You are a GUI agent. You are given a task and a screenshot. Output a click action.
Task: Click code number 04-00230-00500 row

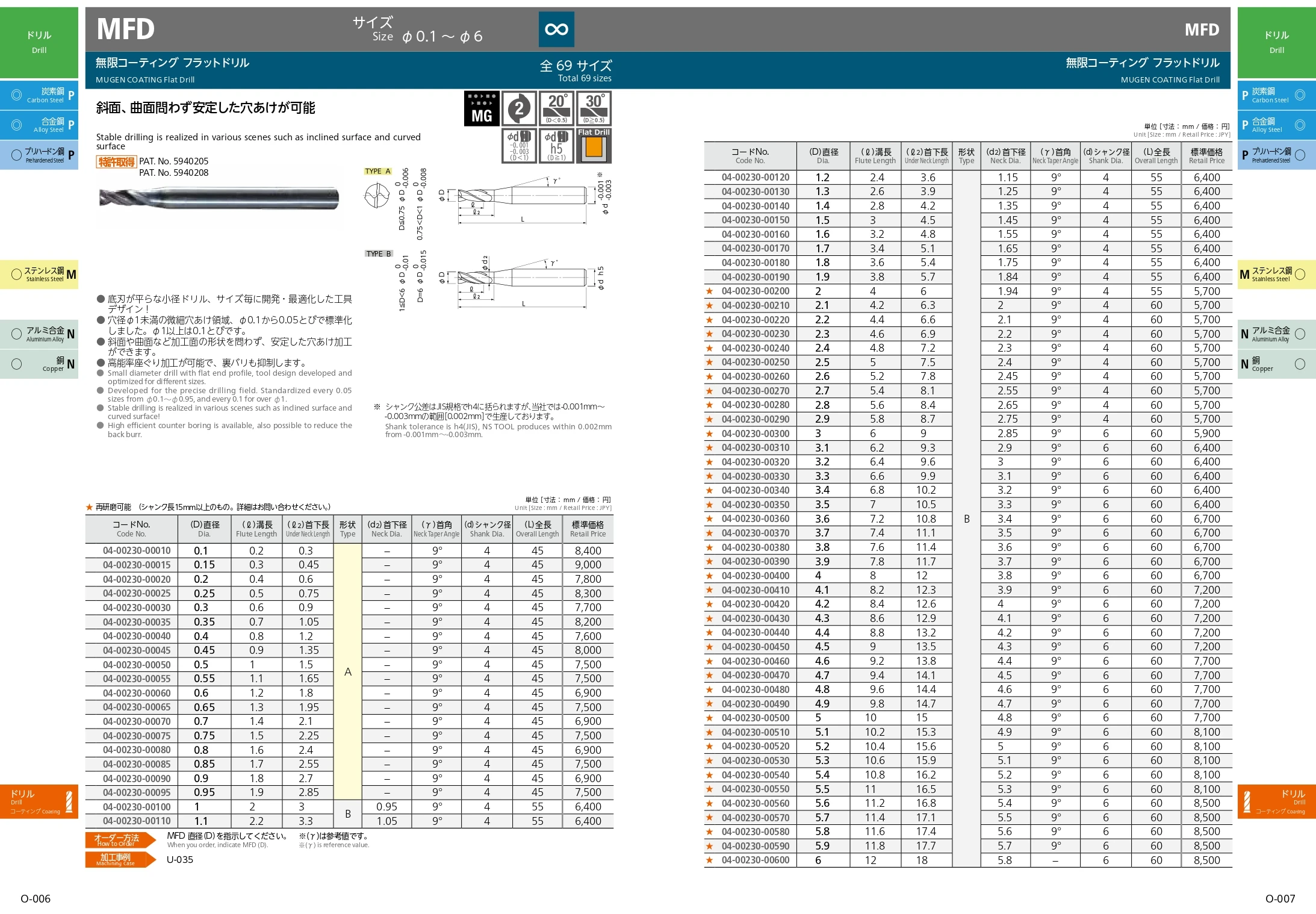pyautogui.click(x=756, y=718)
